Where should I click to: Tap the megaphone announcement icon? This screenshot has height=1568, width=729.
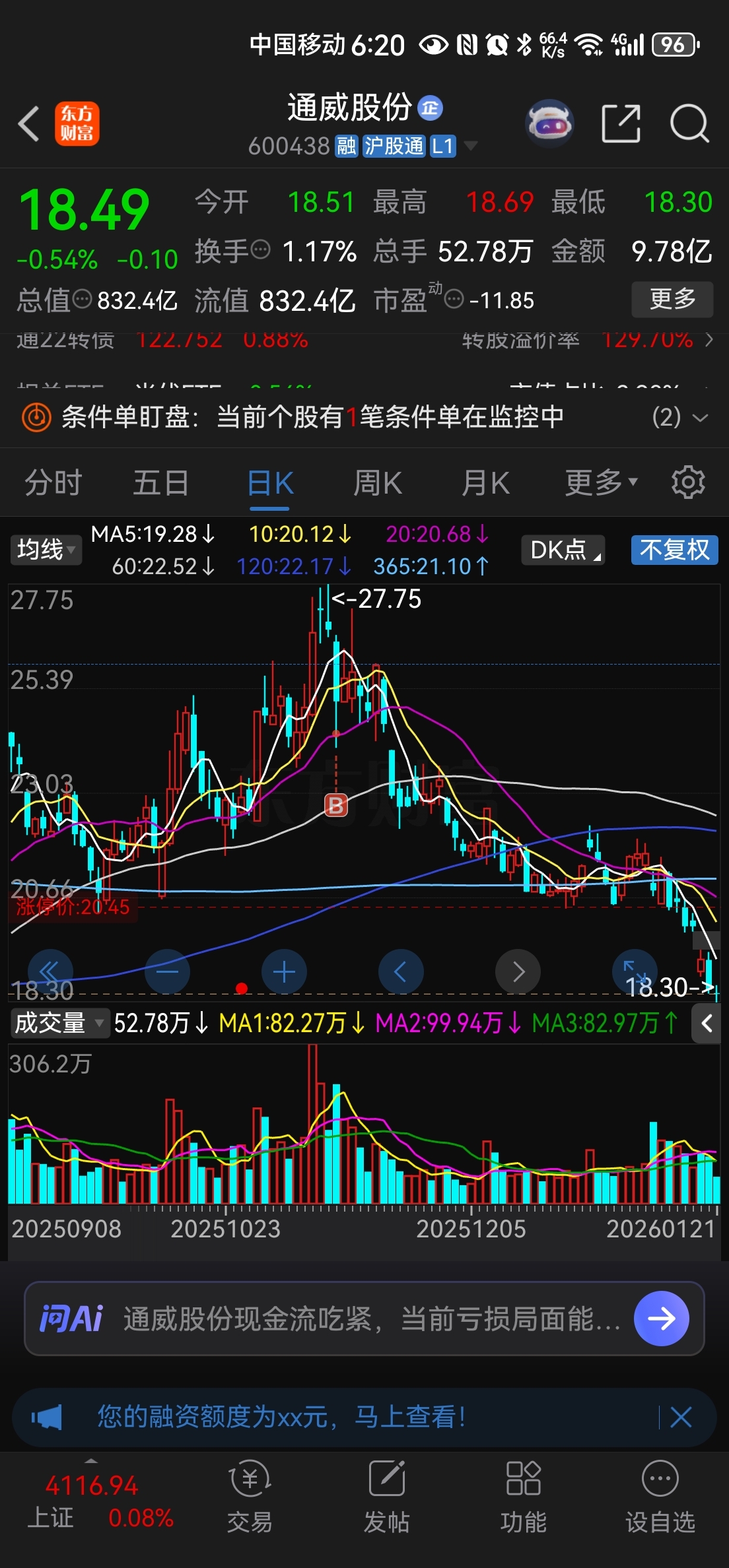coord(47,1417)
